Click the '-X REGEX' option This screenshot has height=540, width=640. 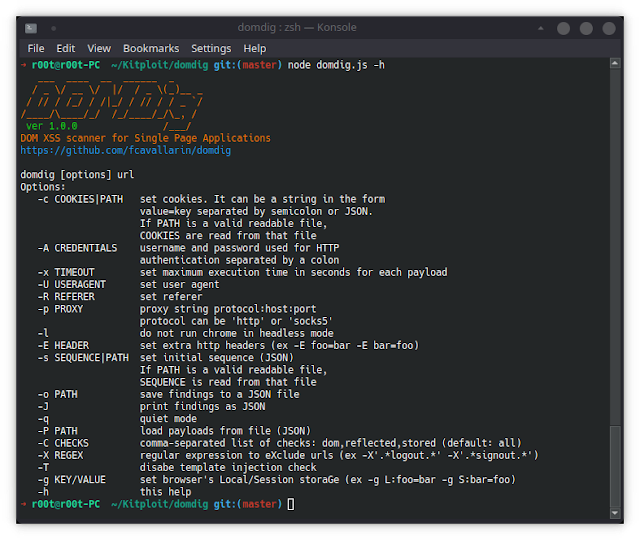[60, 456]
